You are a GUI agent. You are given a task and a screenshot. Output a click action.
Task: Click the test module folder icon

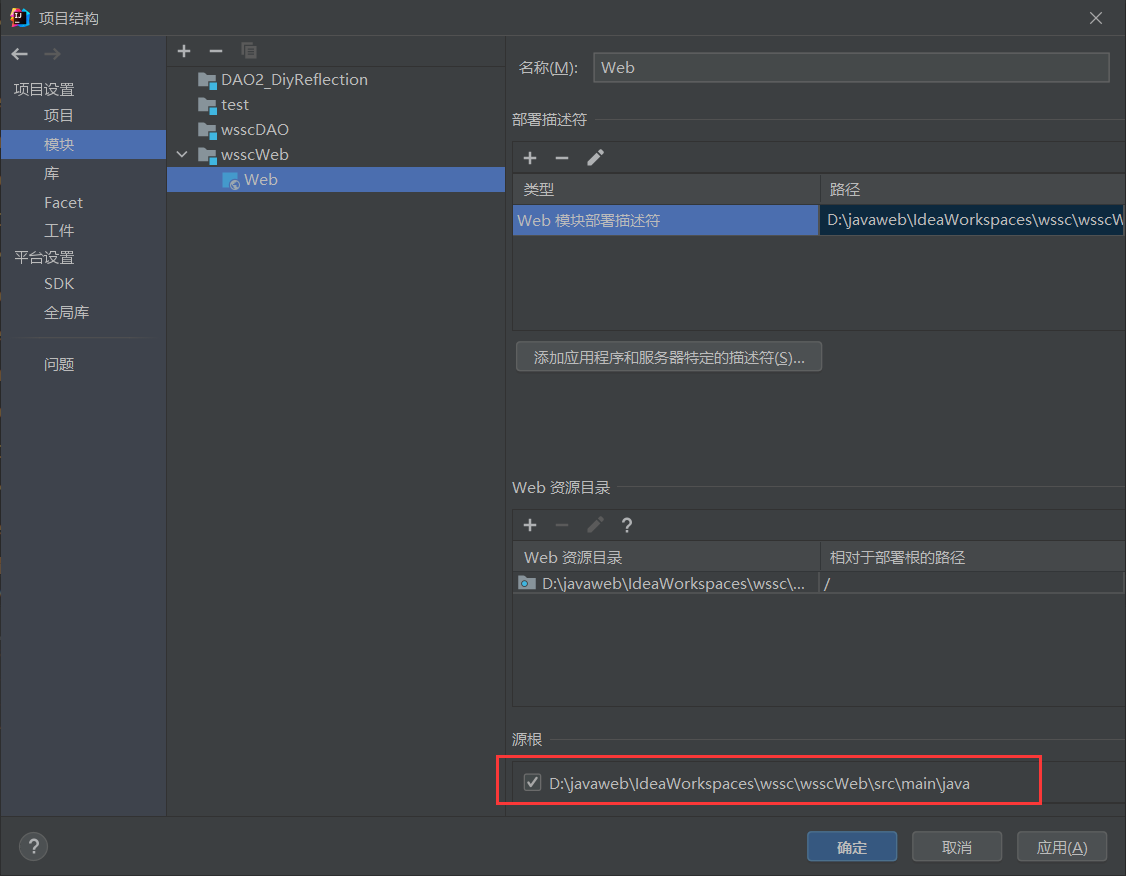[208, 106]
